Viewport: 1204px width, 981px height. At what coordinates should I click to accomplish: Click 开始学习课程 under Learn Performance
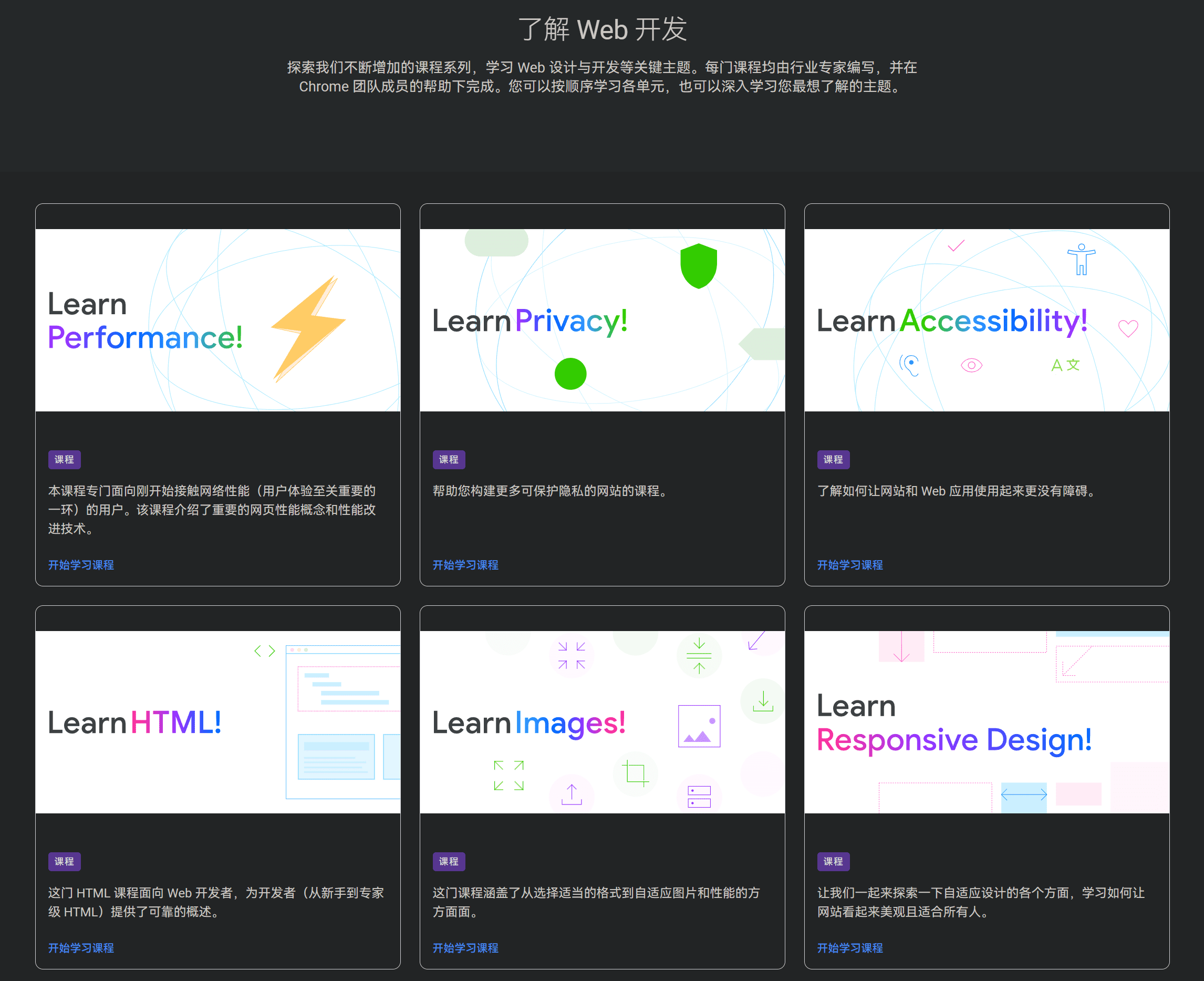pyautogui.click(x=80, y=564)
